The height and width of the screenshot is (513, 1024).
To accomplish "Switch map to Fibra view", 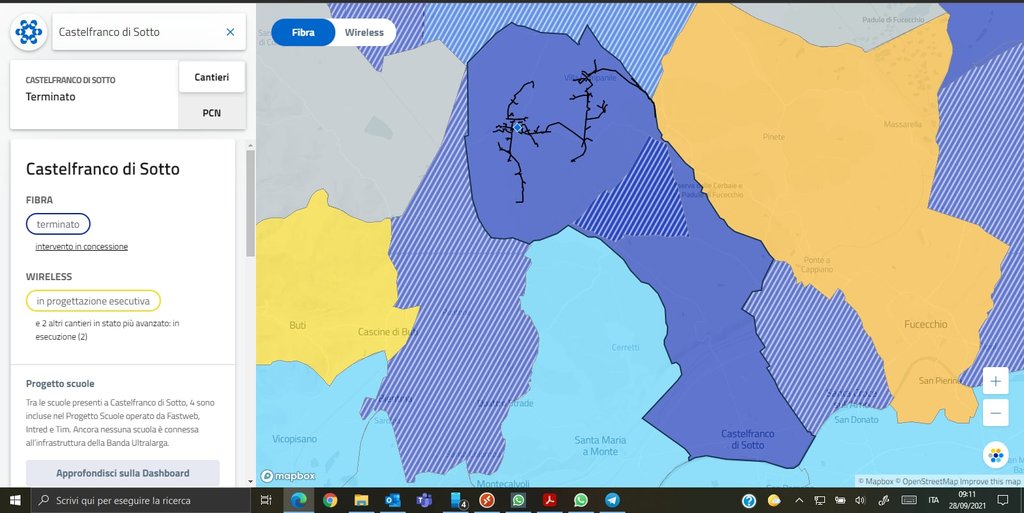I will click(303, 32).
